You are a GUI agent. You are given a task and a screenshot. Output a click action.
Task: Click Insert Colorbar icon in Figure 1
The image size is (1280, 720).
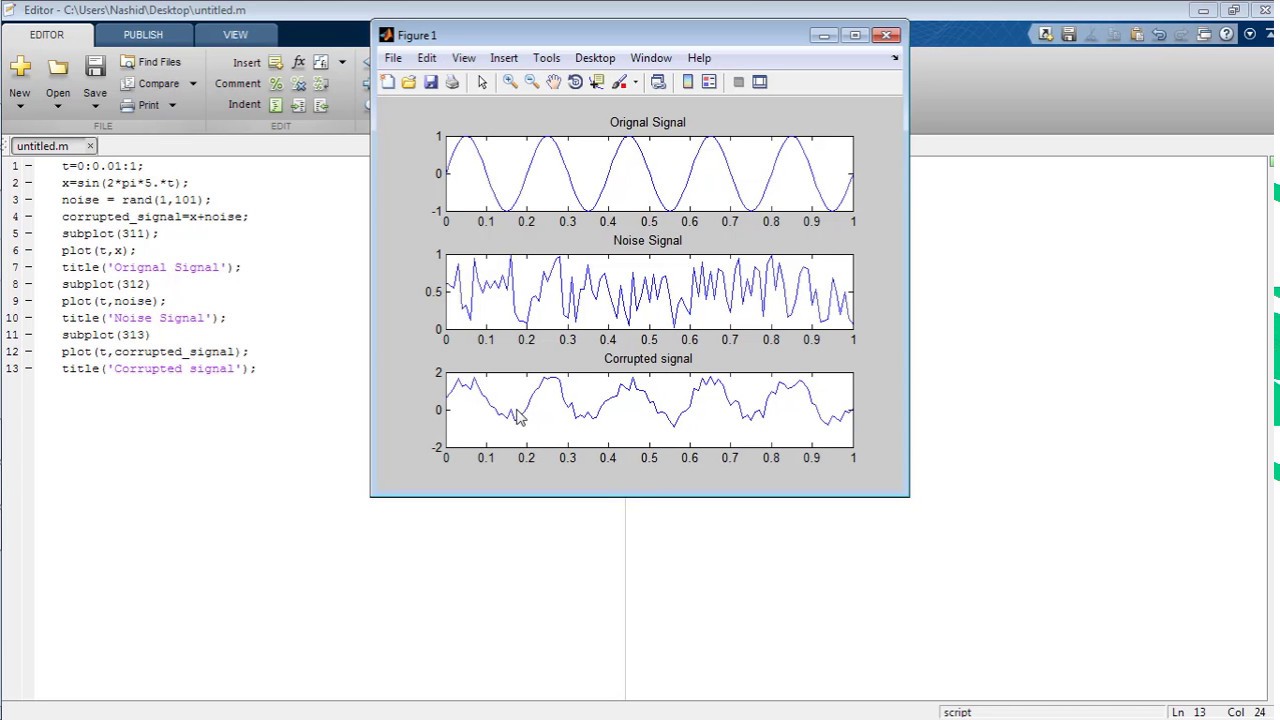(x=688, y=82)
